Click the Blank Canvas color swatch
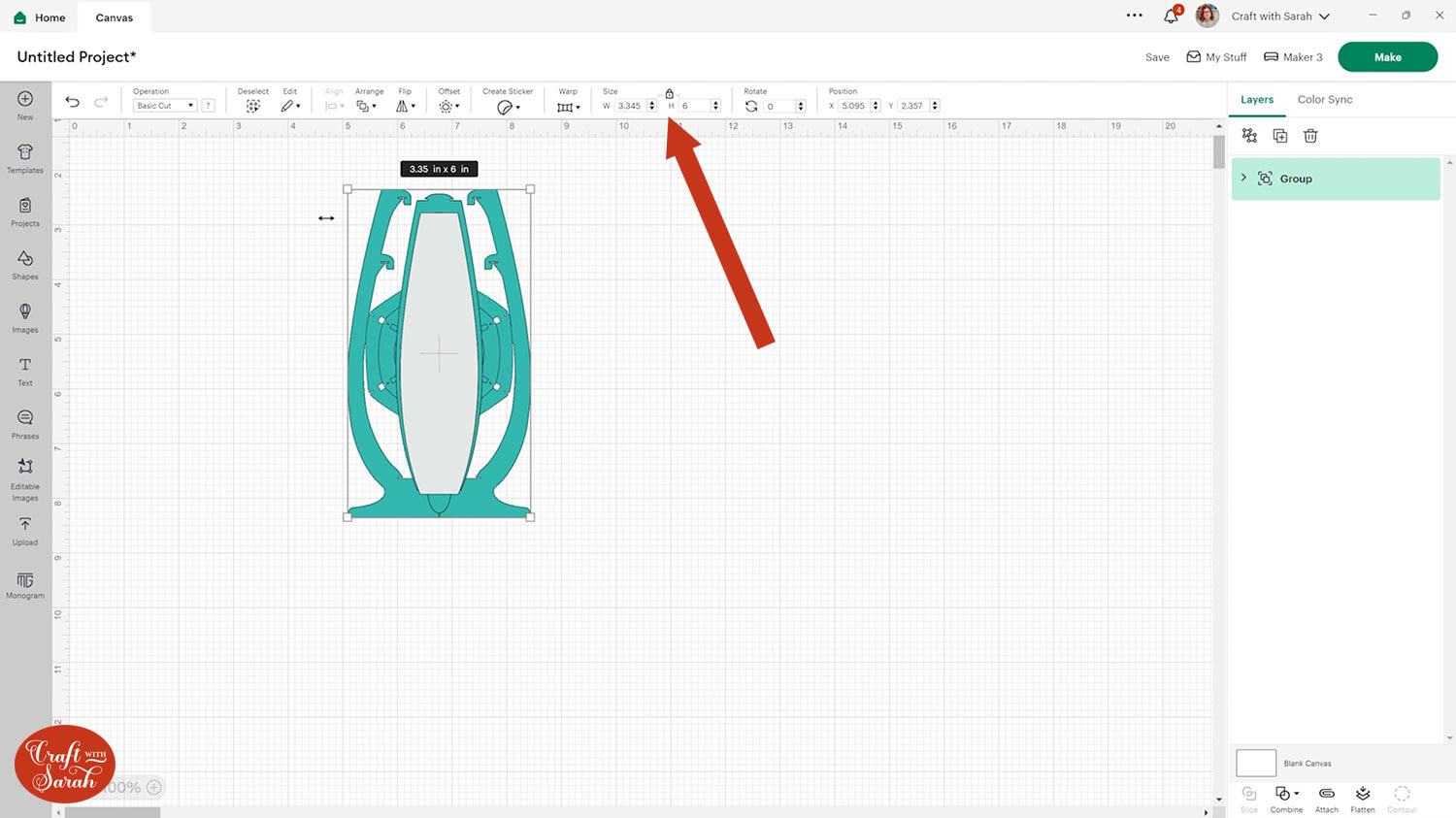The image size is (1456, 818). (1255, 763)
